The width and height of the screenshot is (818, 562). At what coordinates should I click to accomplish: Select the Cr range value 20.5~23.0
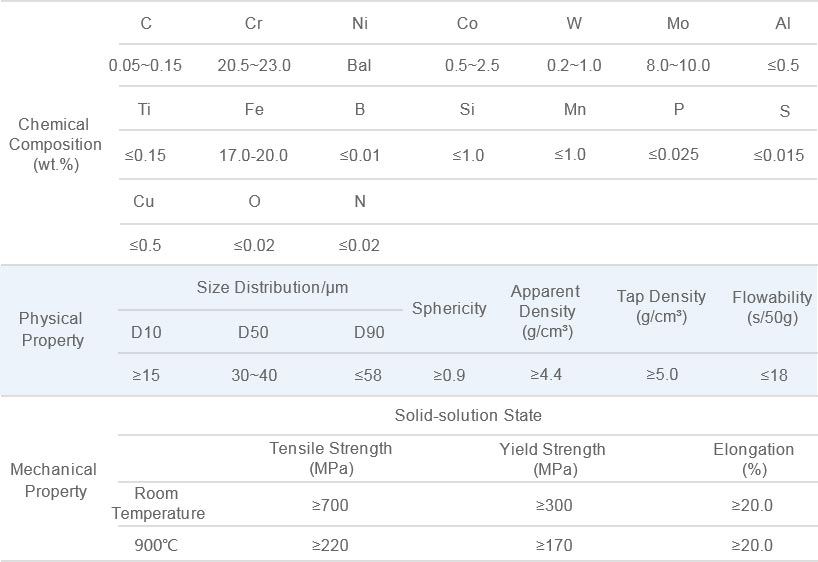pos(254,66)
